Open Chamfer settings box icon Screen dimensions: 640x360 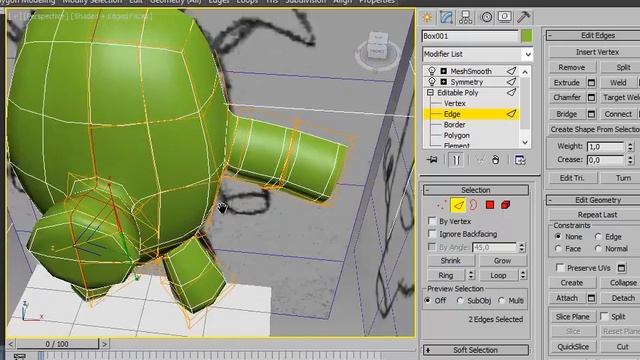pyautogui.click(x=591, y=98)
